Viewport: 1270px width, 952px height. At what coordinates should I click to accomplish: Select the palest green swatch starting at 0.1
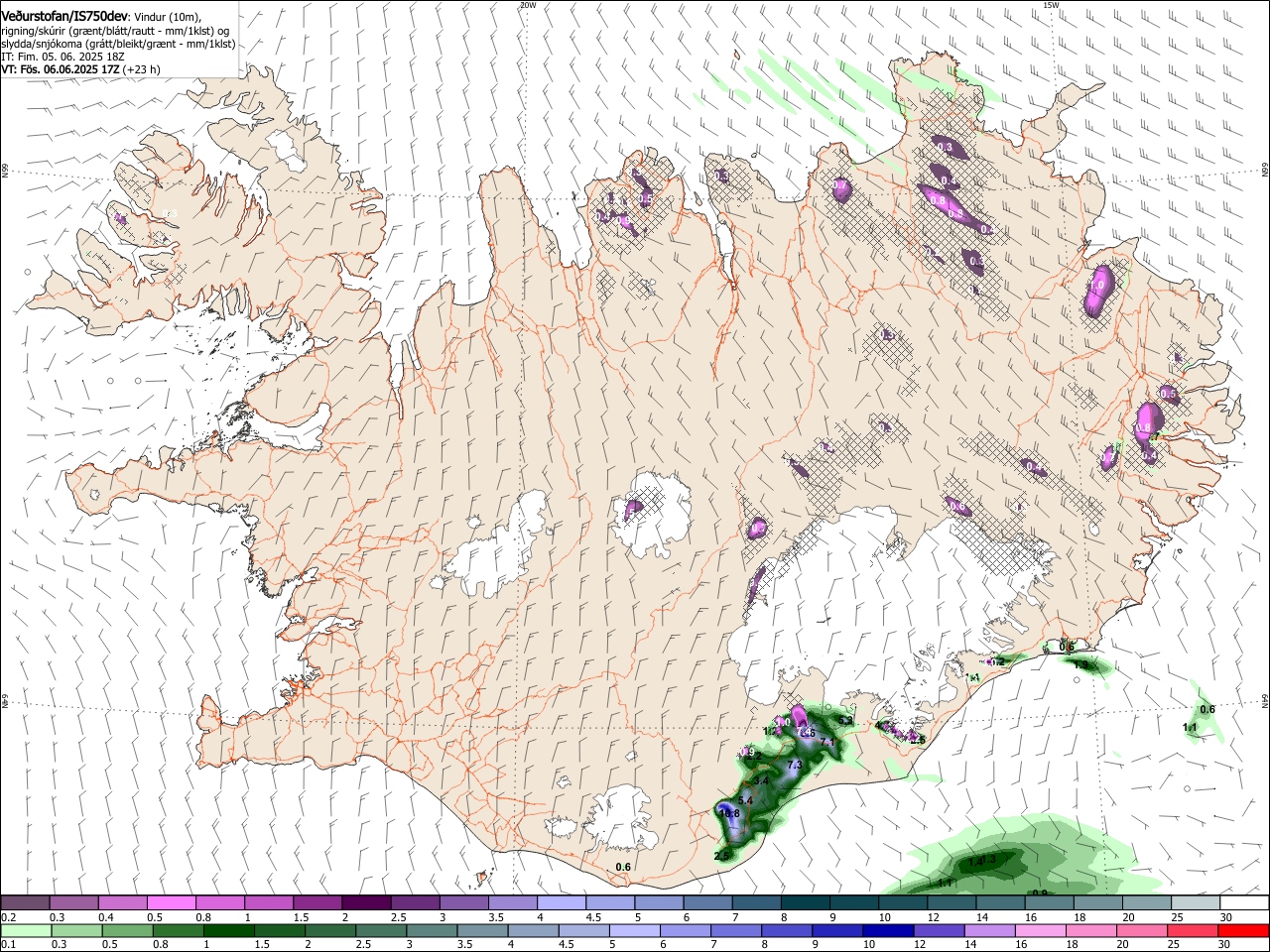pos(26,930)
